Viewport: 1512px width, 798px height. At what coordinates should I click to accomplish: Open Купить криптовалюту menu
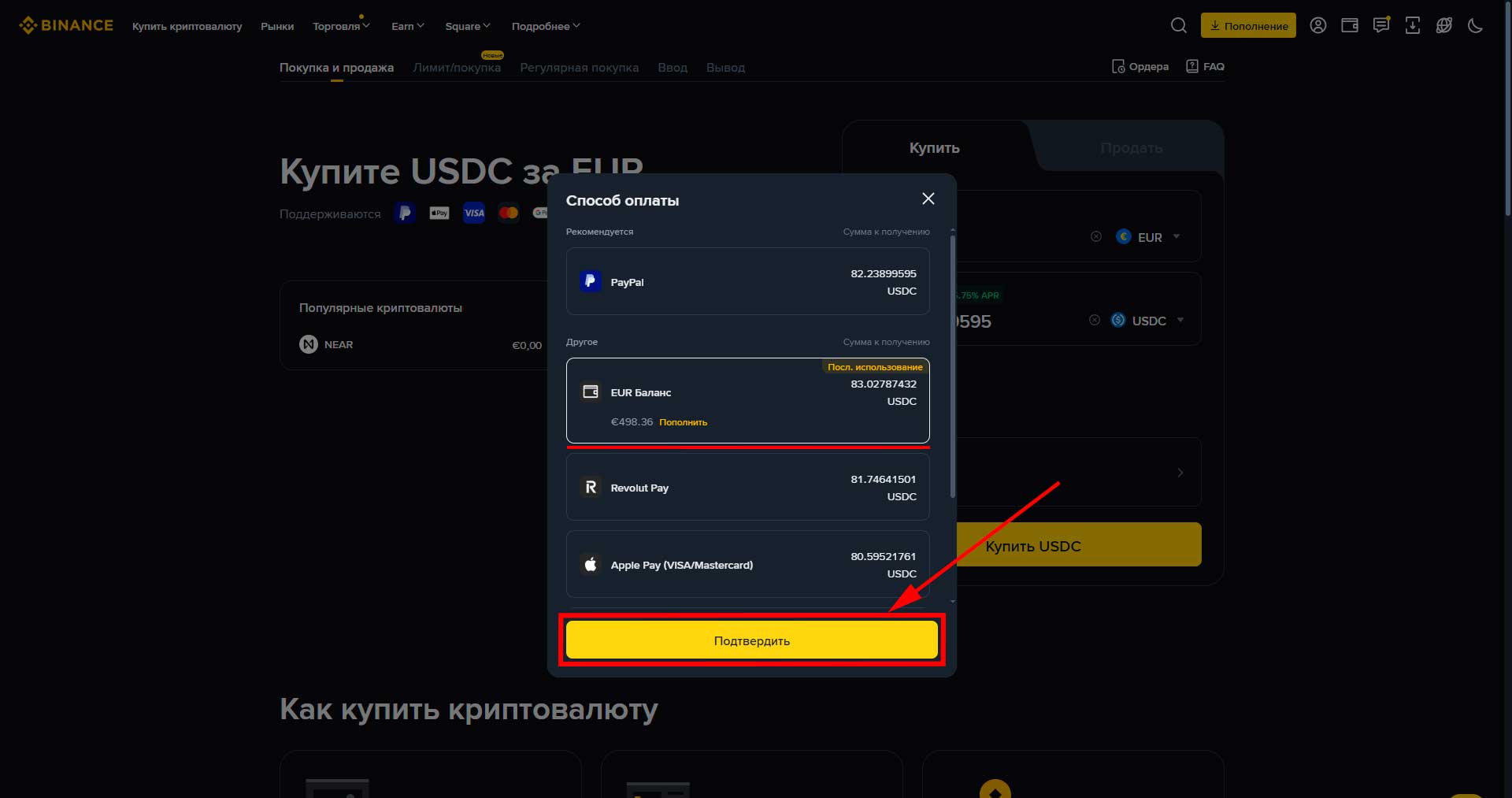[187, 26]
